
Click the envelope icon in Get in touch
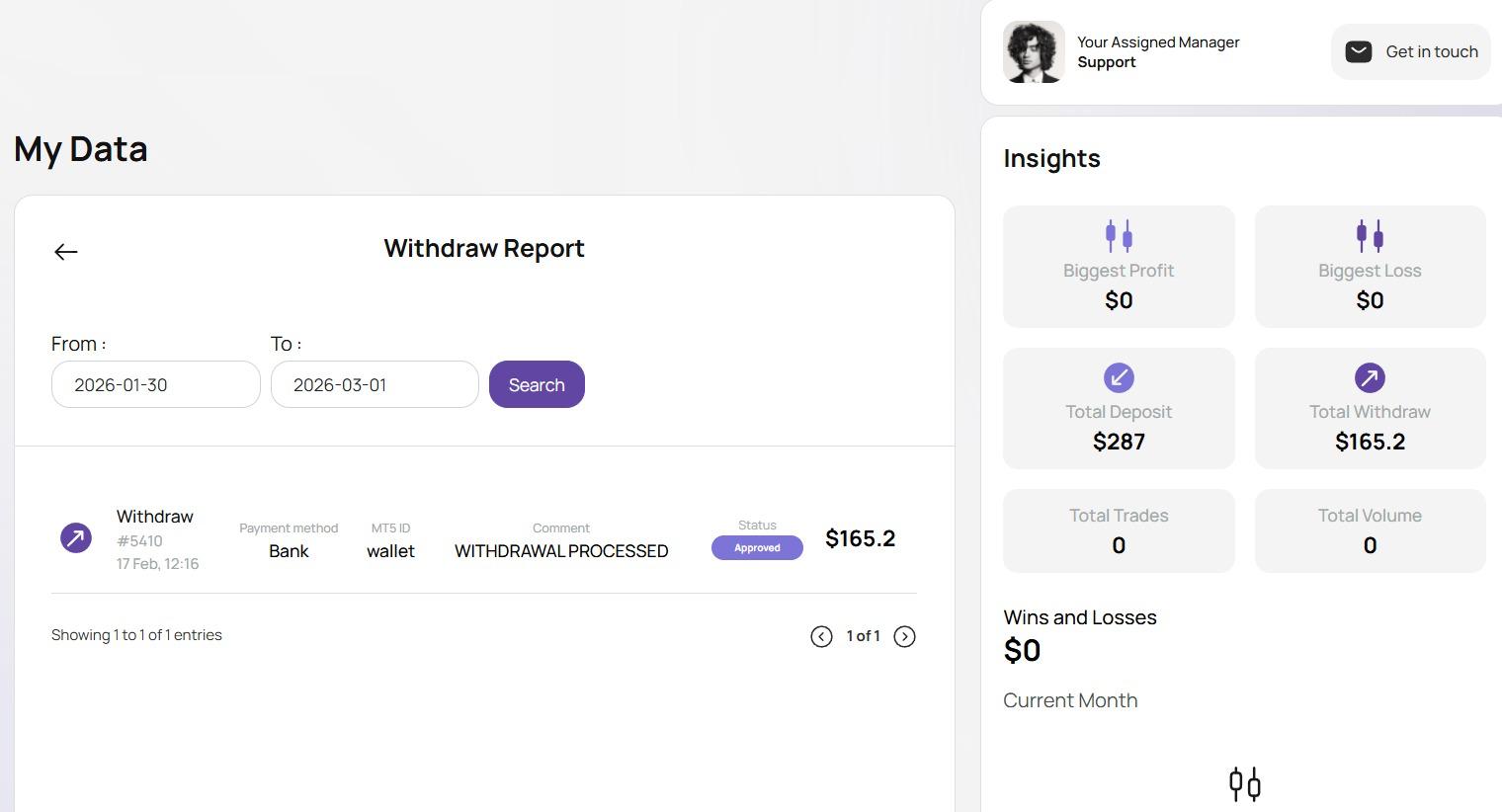click(x=1359, y=52)
